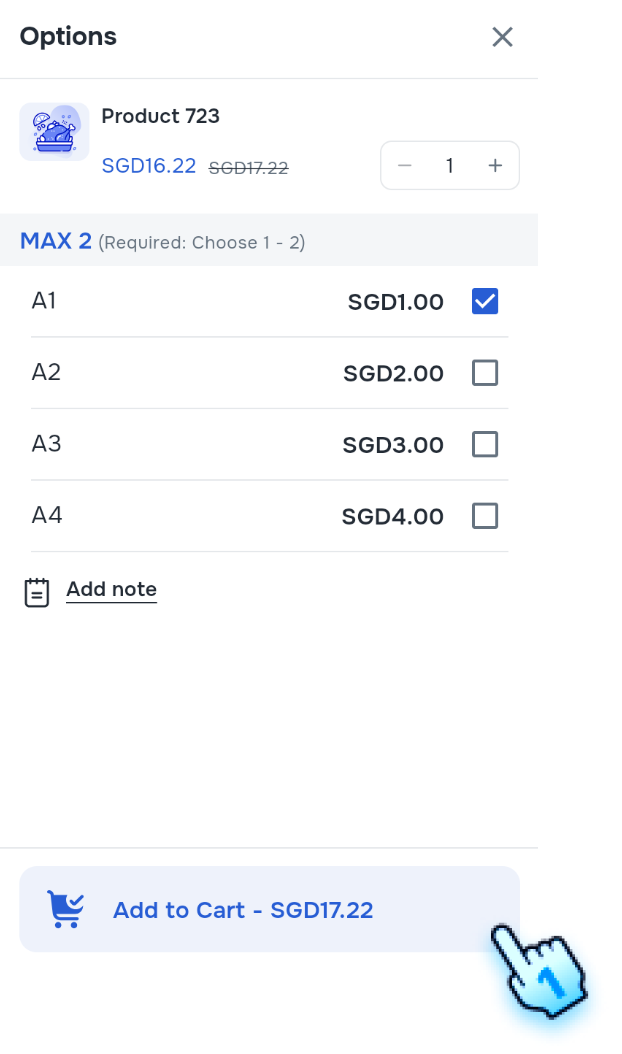
Task: Click Add to Cart button
Action: (269, 909)
